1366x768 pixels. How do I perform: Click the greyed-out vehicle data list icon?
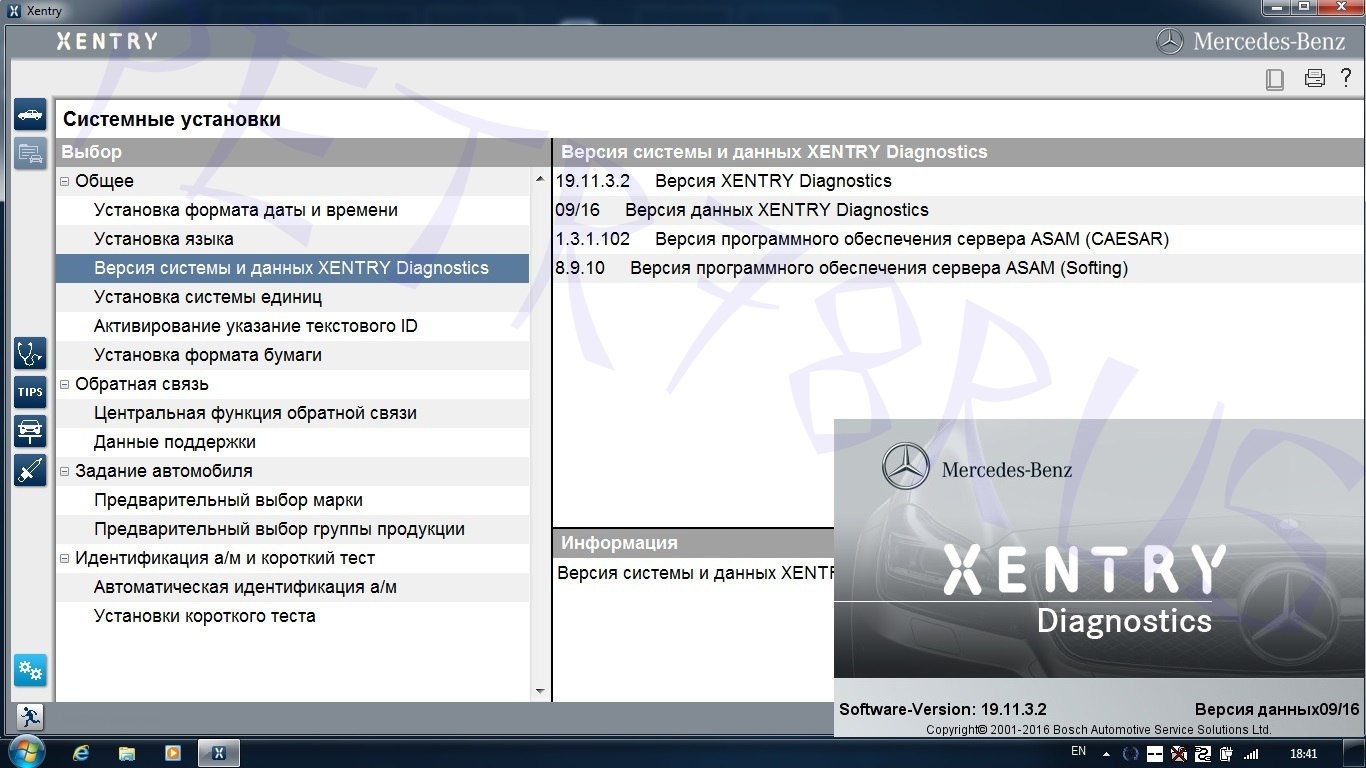pyautogui.click(x=30, y=153)
